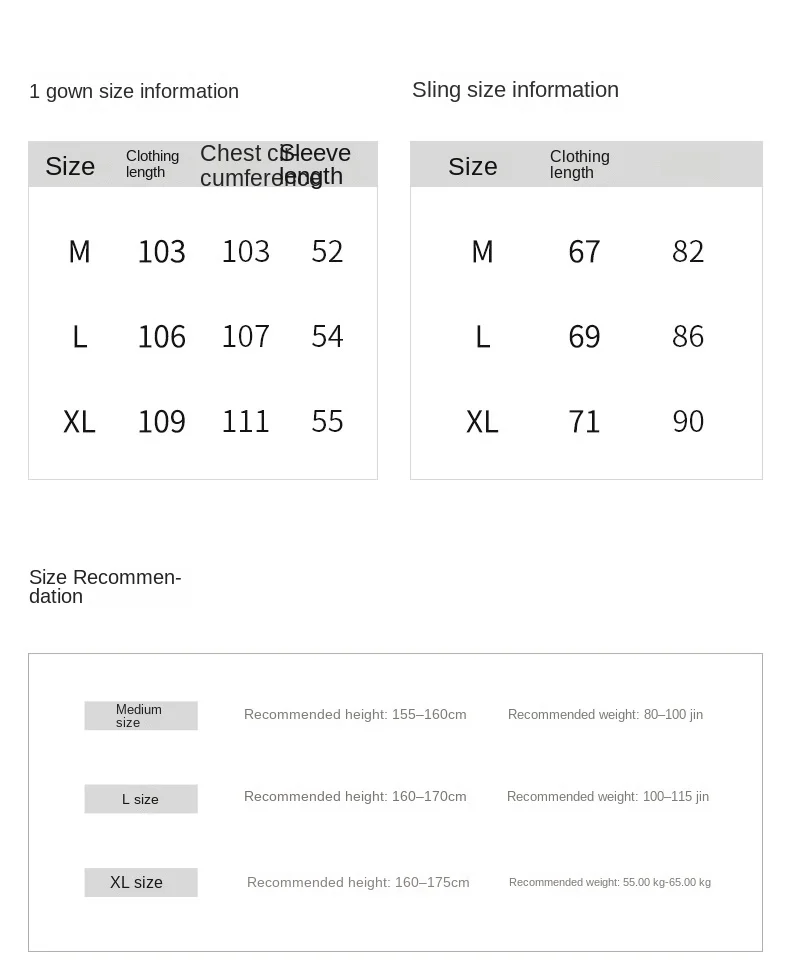
Task: Select the gown size XL row label
Action: (x=80, y=422)
